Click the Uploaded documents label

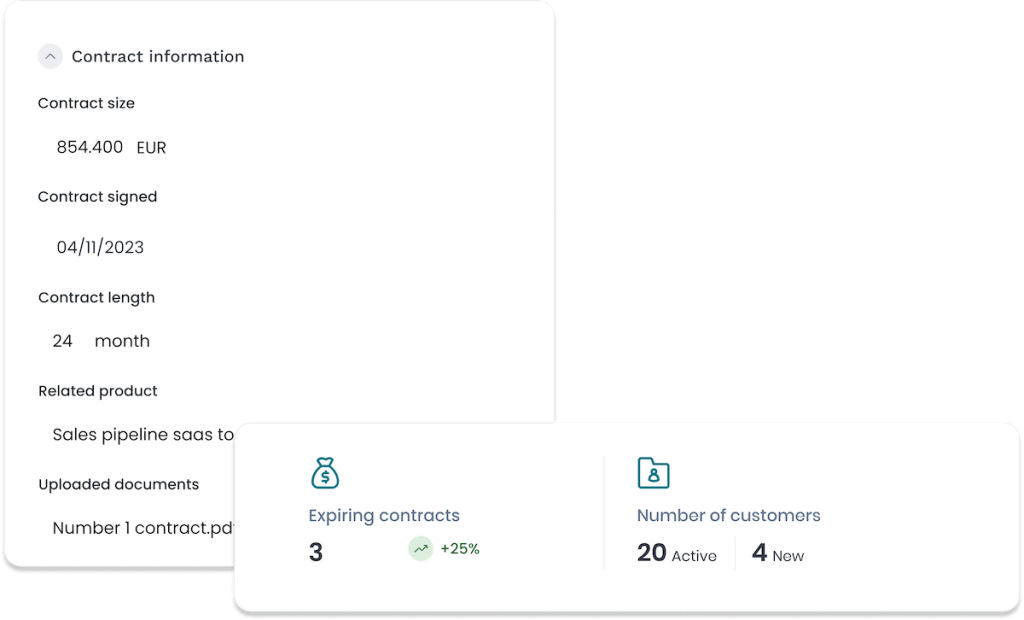118,484
